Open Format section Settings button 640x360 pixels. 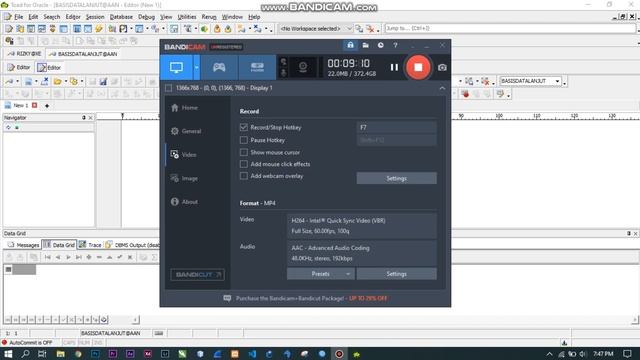396,274
